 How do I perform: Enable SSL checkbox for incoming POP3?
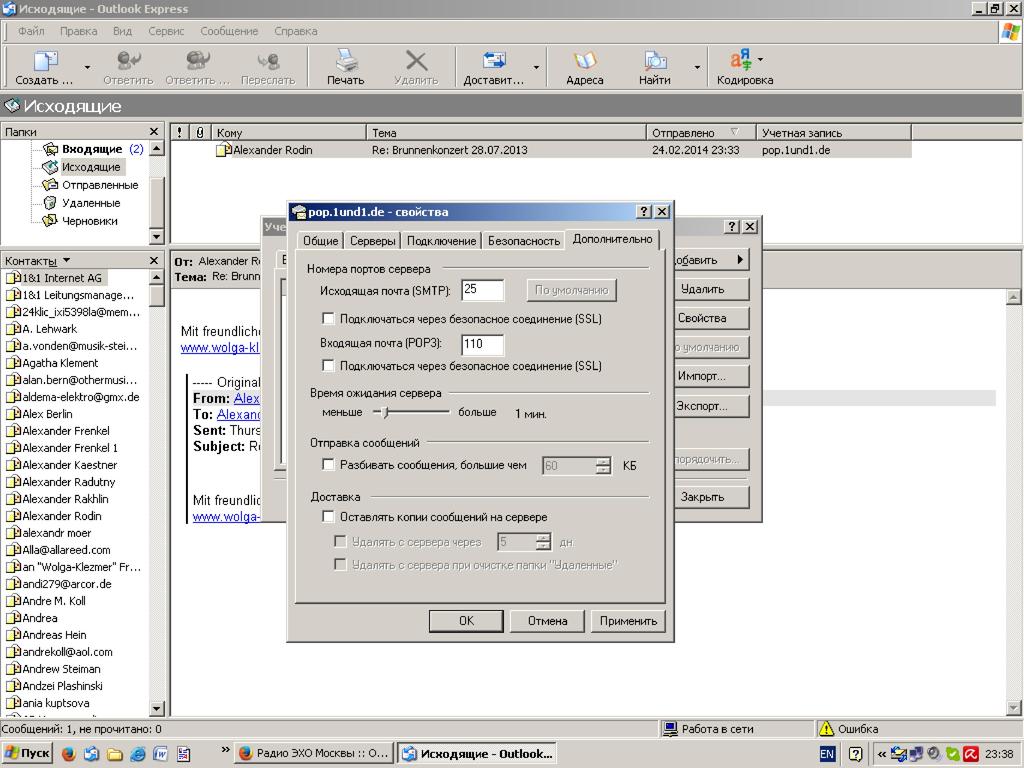point(328,366)
